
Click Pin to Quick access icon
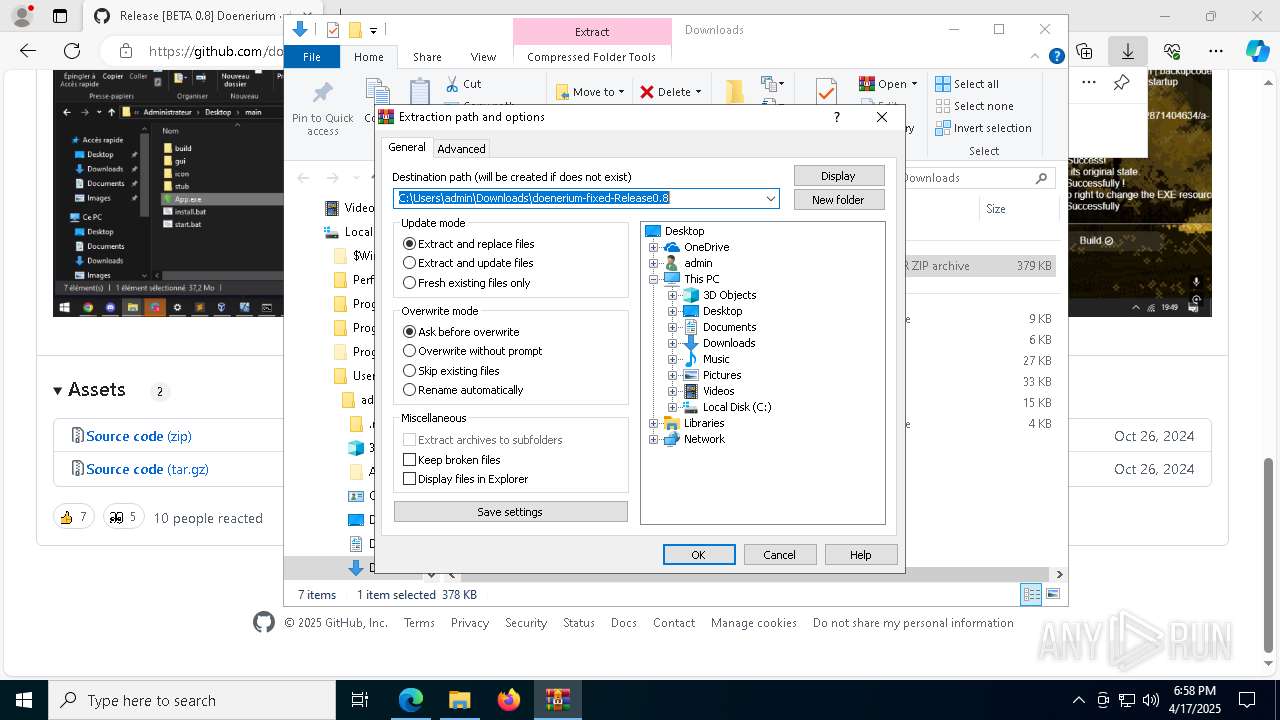[323, 107]
